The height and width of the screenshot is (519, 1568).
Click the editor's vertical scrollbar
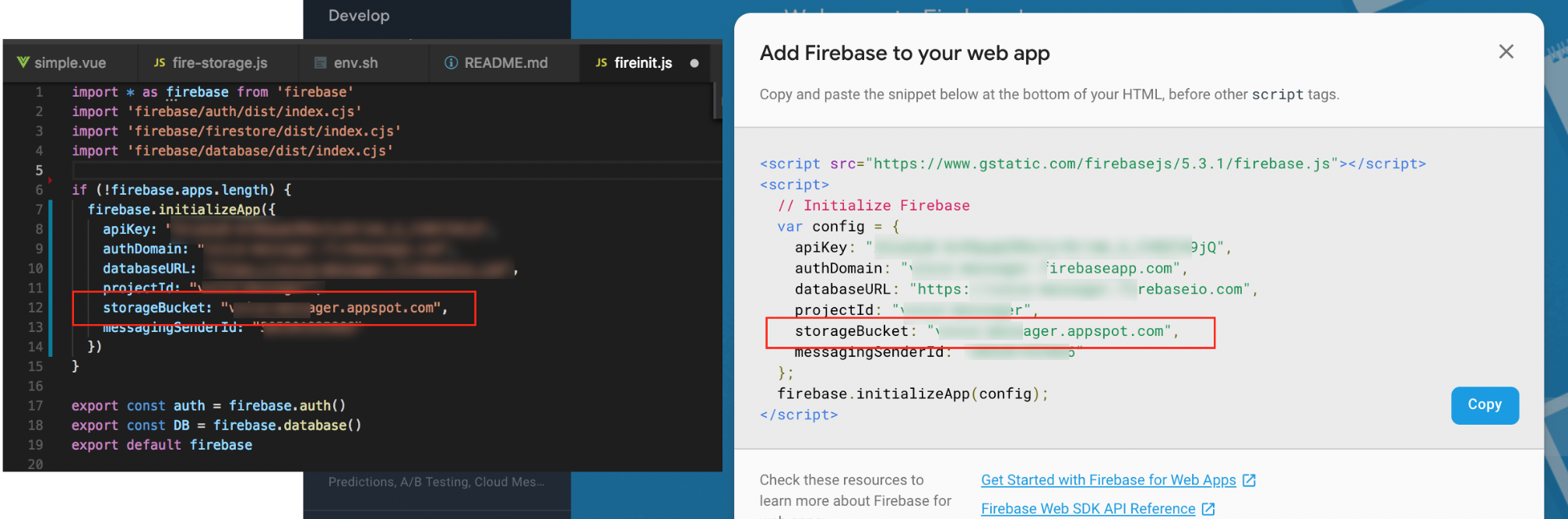click(716, 101)
